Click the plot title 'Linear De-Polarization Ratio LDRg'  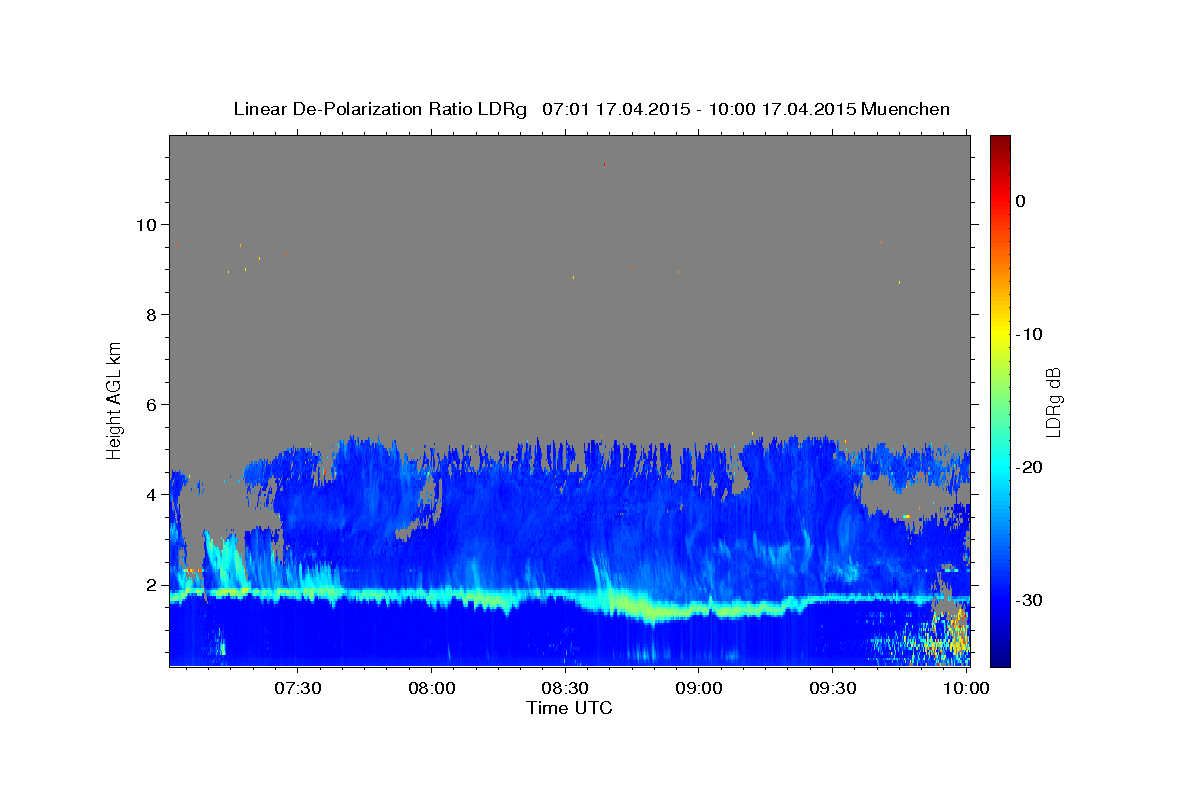click(x=379, y=109)
